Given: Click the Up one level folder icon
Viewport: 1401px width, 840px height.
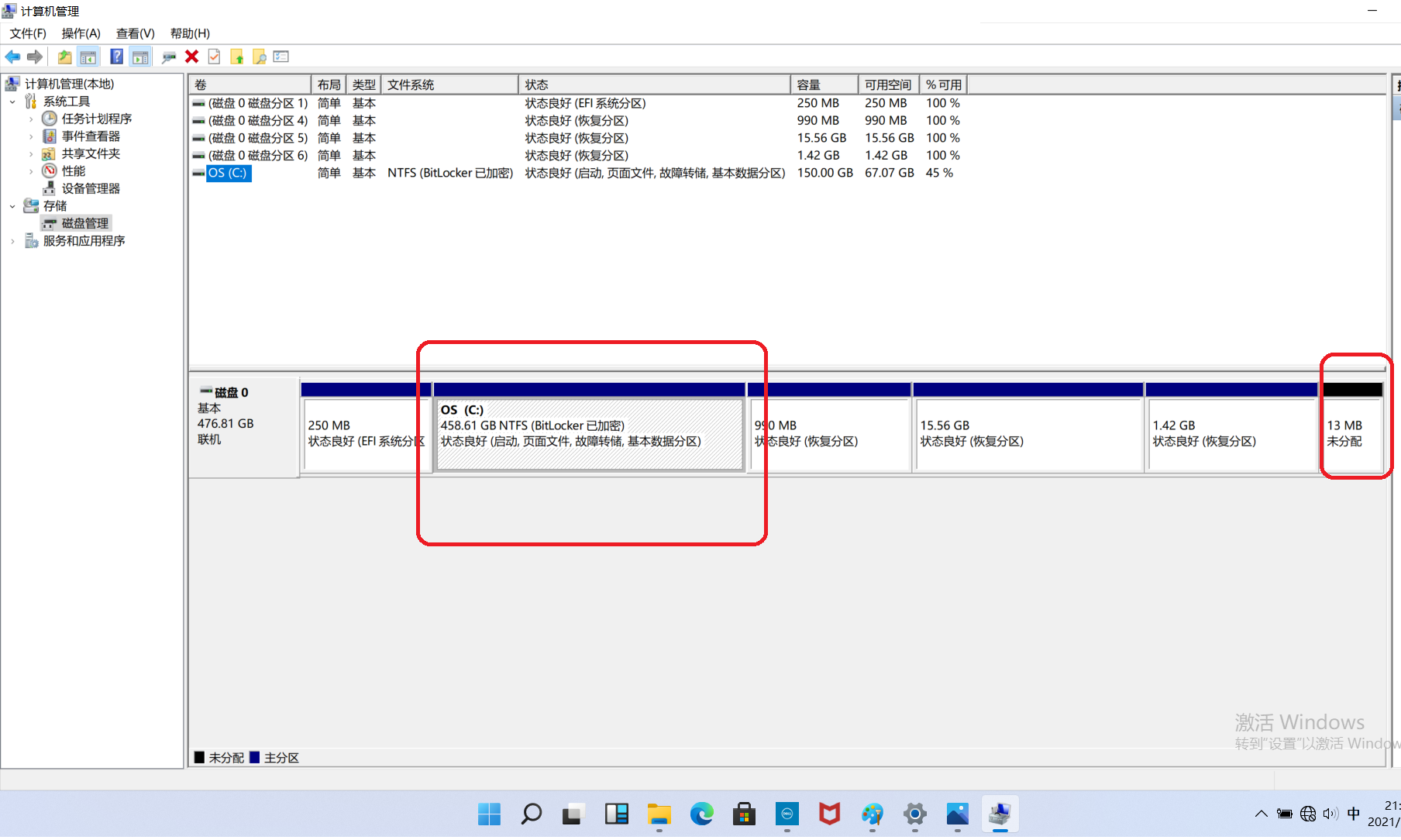Looking at the screenshot, I should tap(65, 57).
